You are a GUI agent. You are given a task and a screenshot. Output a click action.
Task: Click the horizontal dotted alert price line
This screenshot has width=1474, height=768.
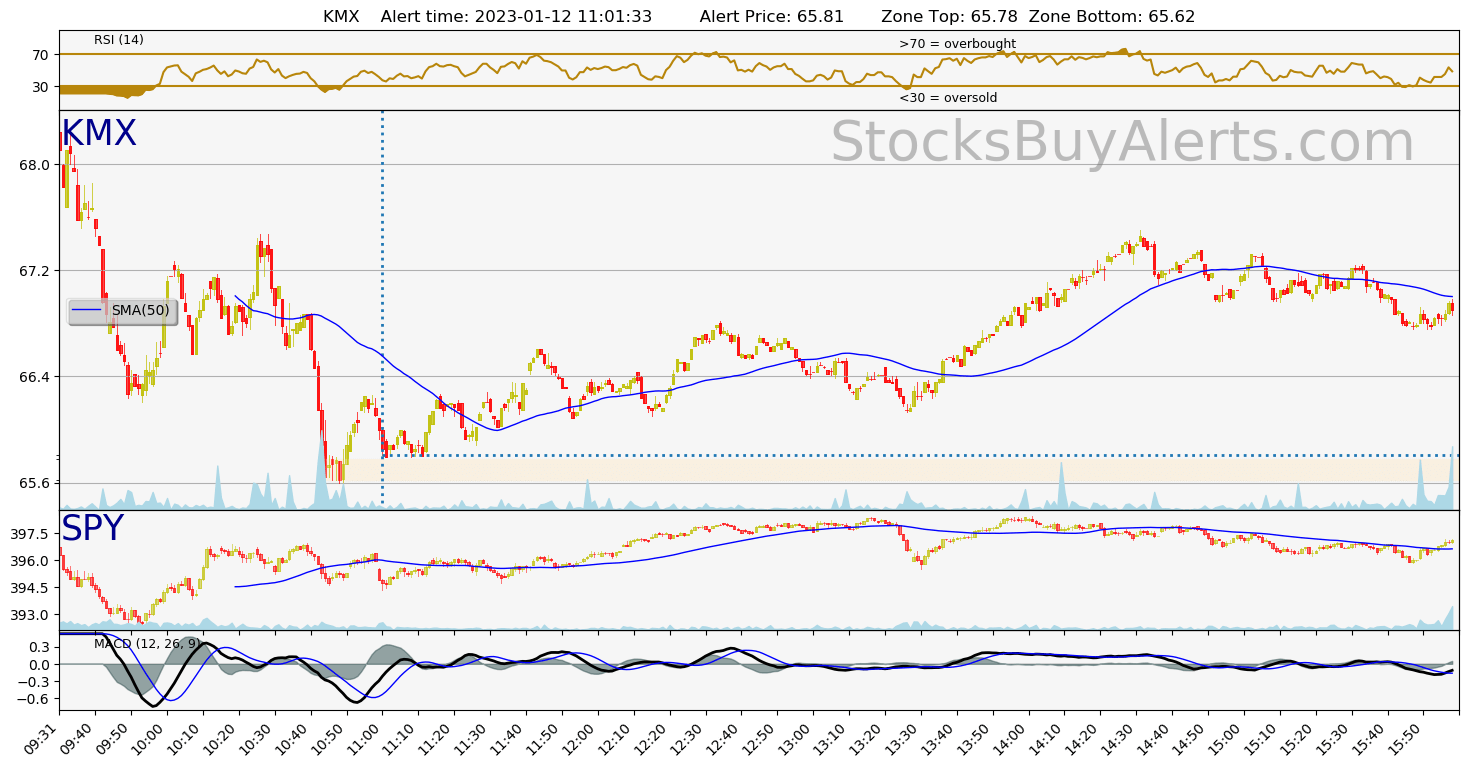click(918, 456)
